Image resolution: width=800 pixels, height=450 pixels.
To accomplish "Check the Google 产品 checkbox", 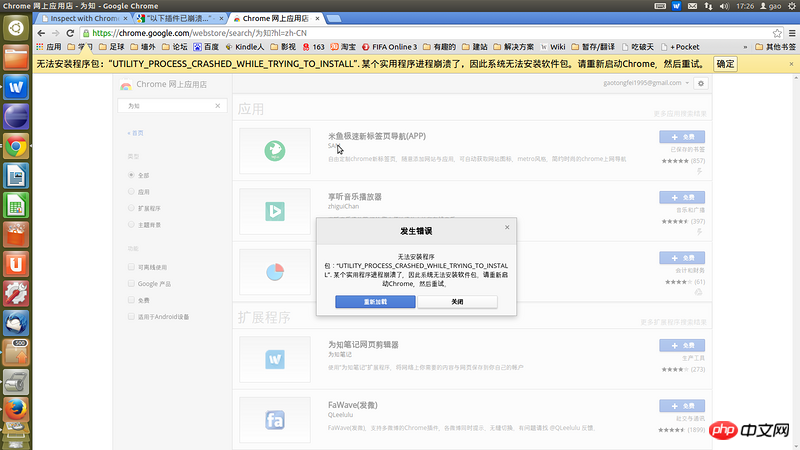I will 131,283.
